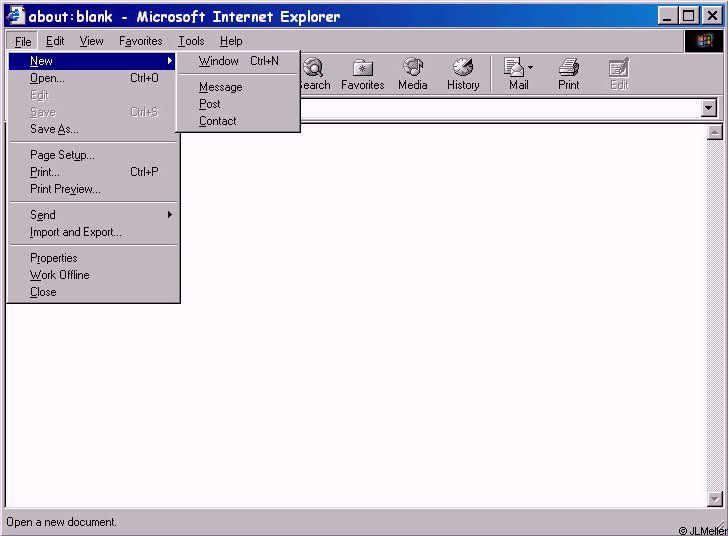Toggle Work Offline in the File menu
This screenshot has height=536, width=728.
coord(93,275)
